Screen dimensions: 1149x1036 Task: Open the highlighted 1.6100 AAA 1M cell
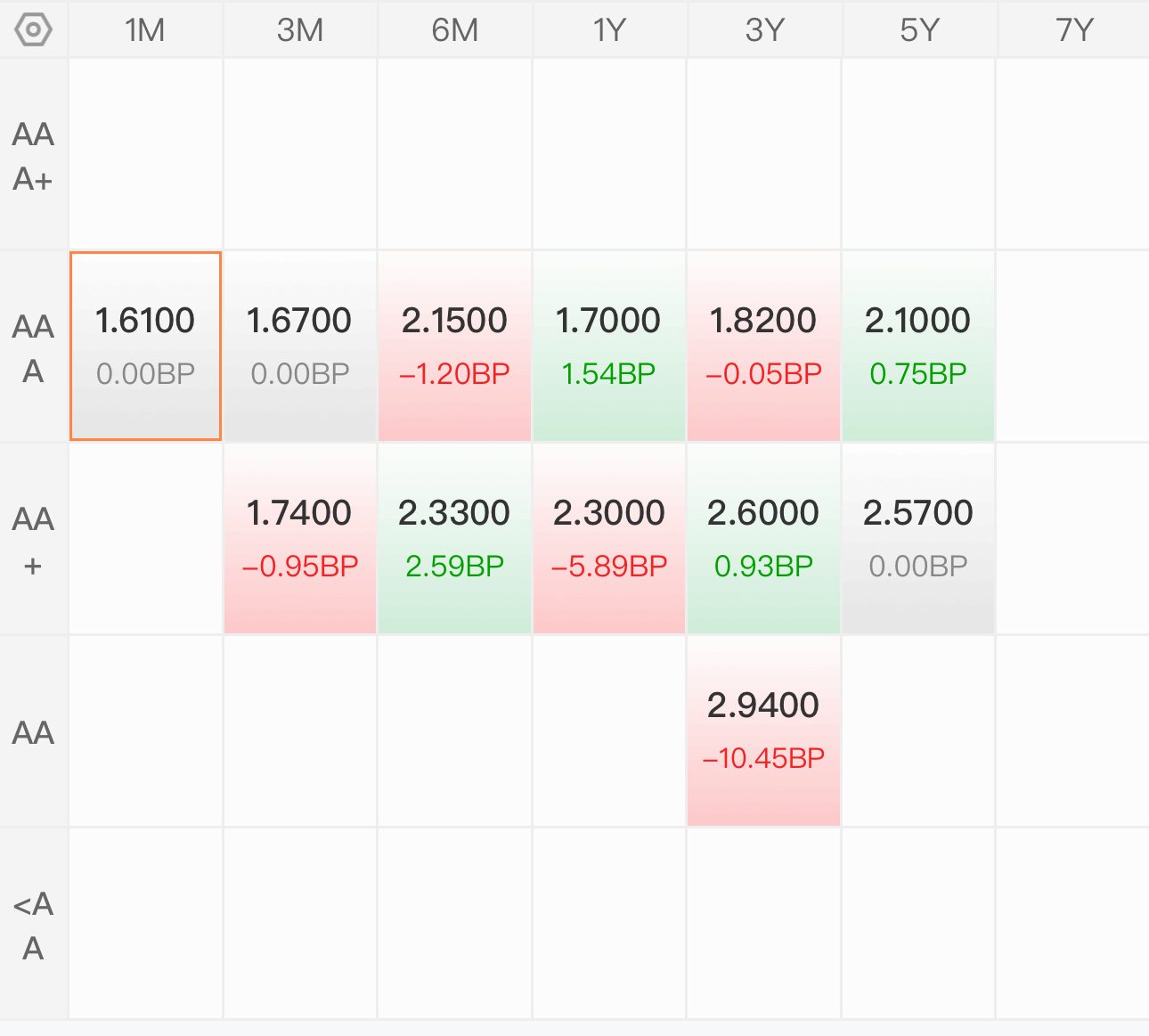coord(145,346)
